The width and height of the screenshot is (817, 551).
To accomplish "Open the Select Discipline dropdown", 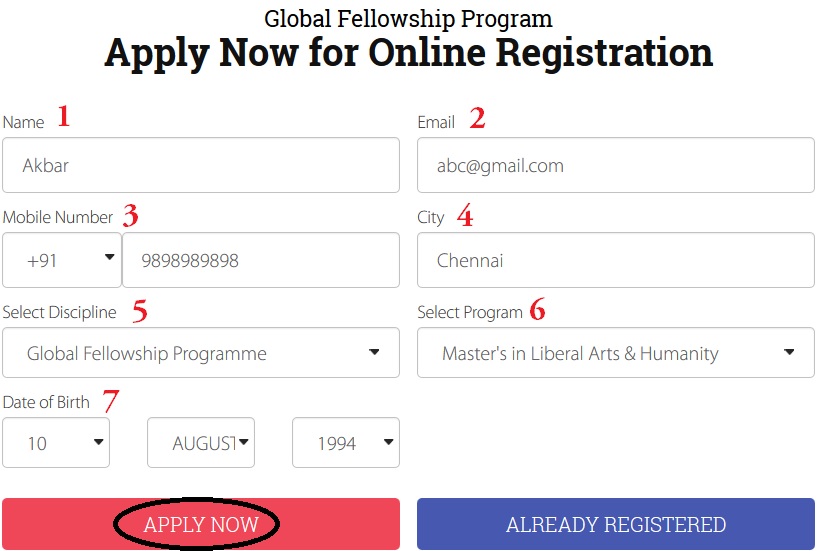I will [200, 353].
